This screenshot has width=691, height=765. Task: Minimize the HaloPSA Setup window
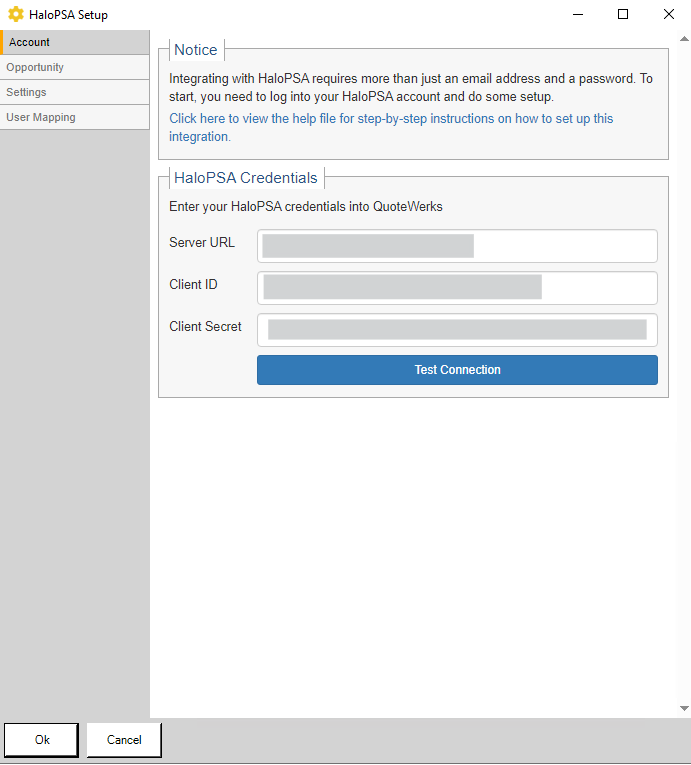[x=578, y=14]
